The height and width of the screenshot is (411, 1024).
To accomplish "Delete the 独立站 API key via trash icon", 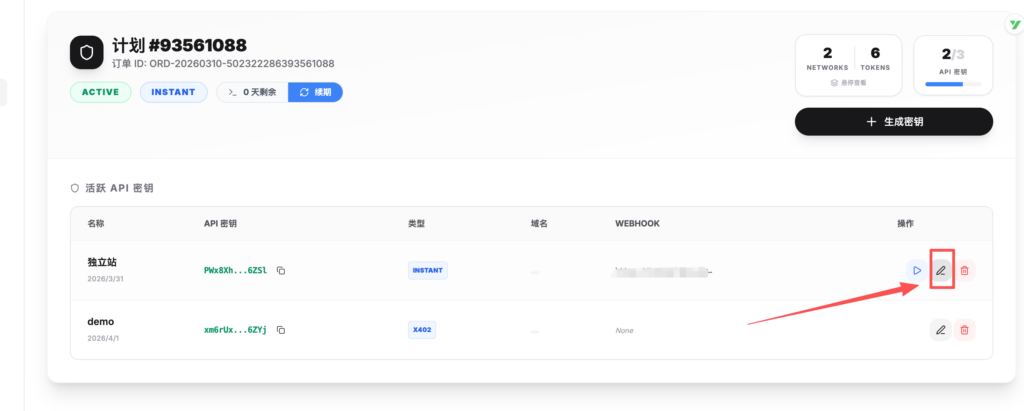I will [964, 270].
